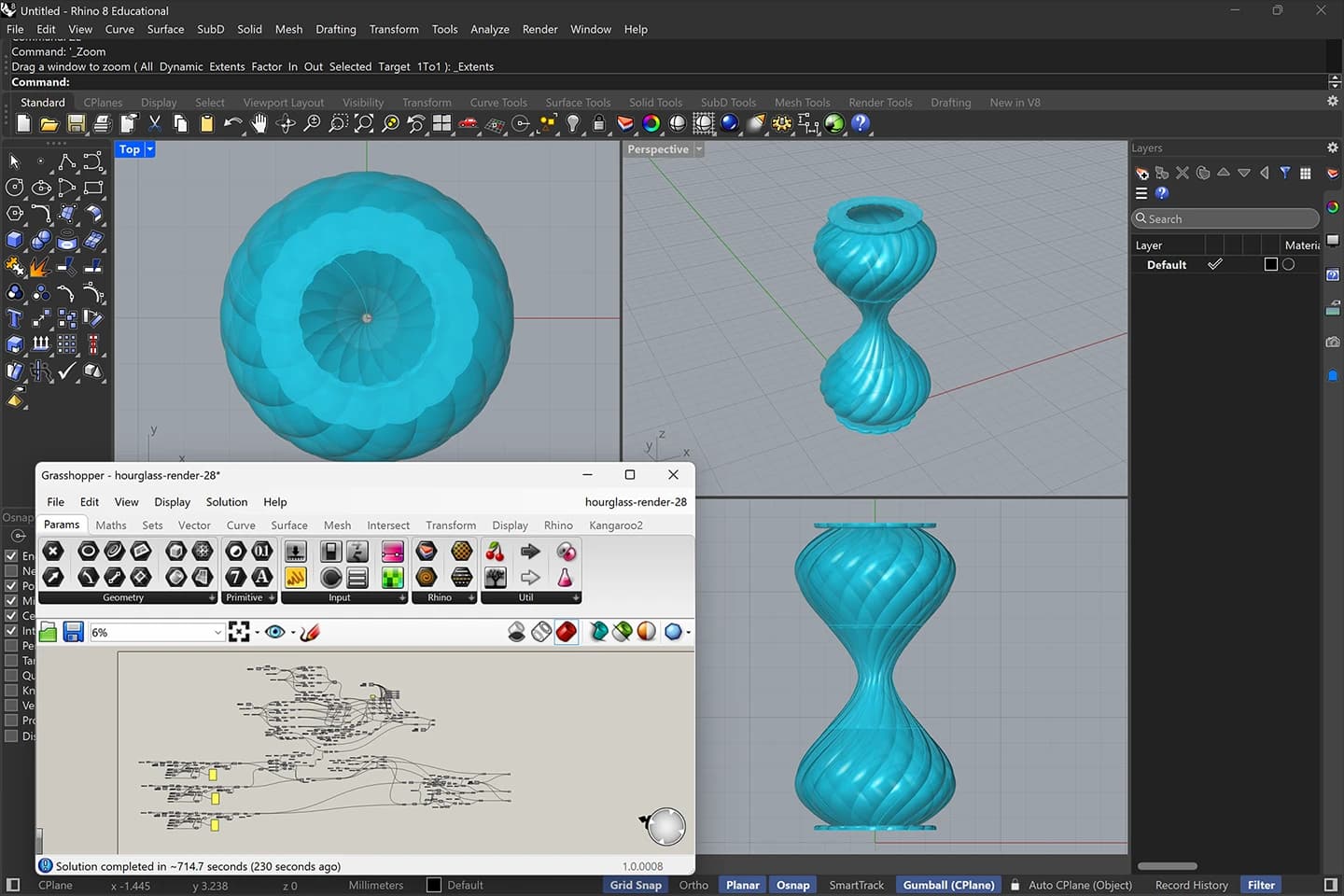
Task: Click the Layers panel Search field
Action: [1225, 218]
